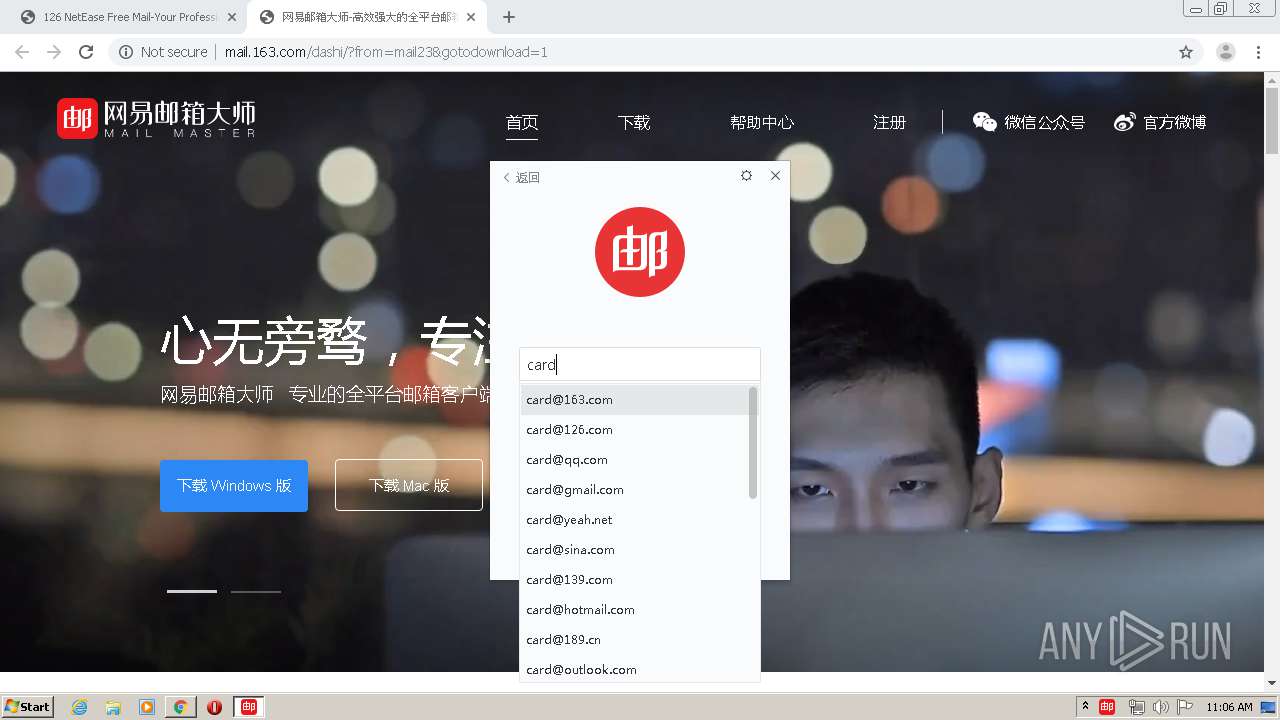Open the volume tray icon
Image resolution: width=1280 pixels, height=720 pixels.
[1160, 707]
